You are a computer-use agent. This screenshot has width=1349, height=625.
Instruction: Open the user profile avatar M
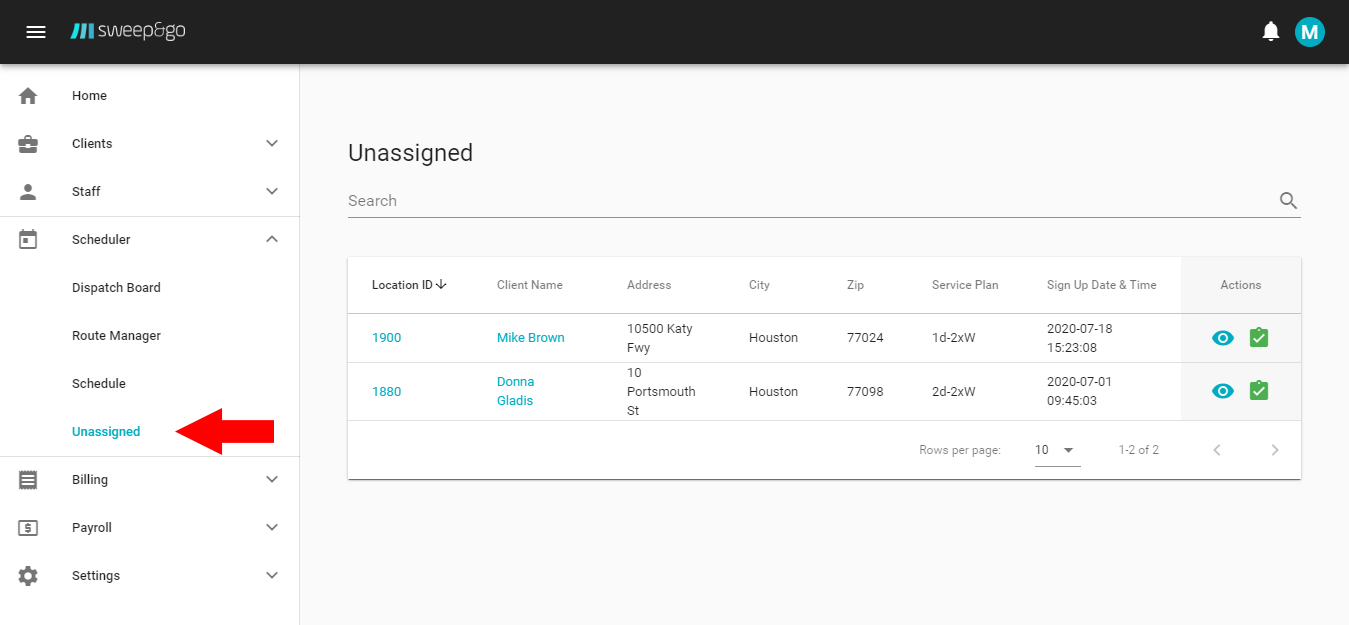(x=1309, y=32)
